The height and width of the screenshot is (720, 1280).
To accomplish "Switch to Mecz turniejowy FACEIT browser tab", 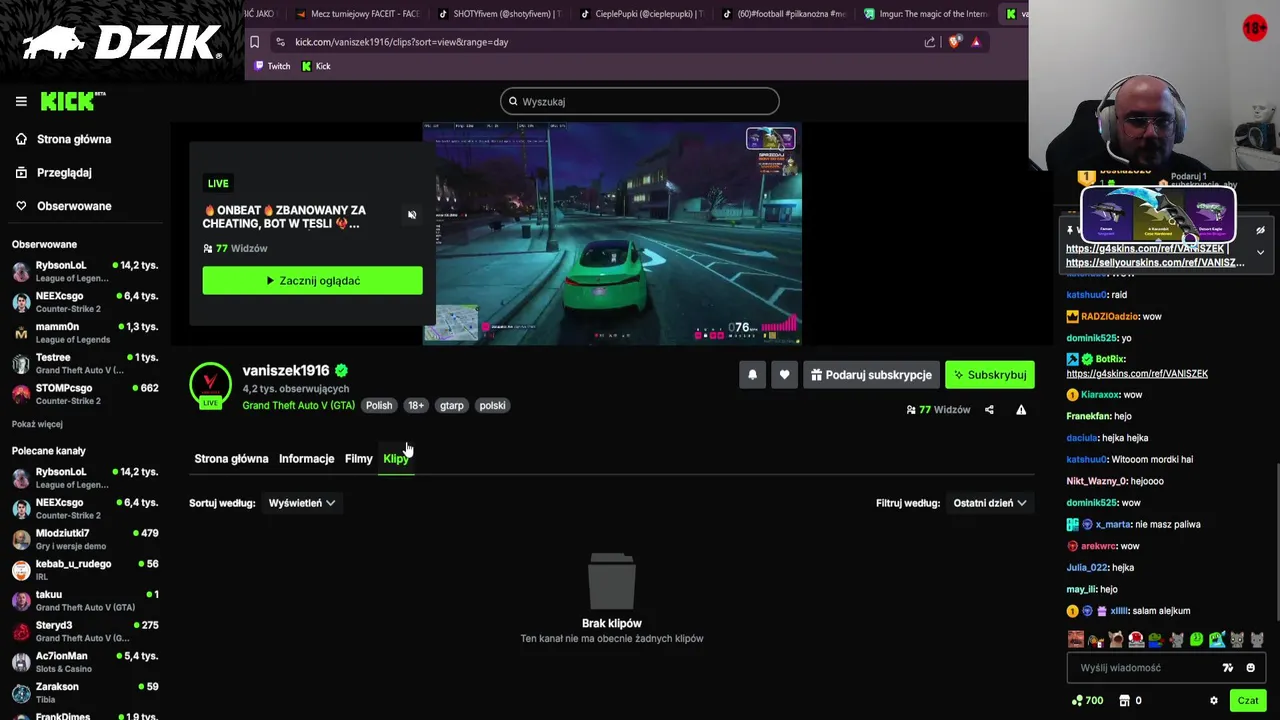I will coord(359,14).
